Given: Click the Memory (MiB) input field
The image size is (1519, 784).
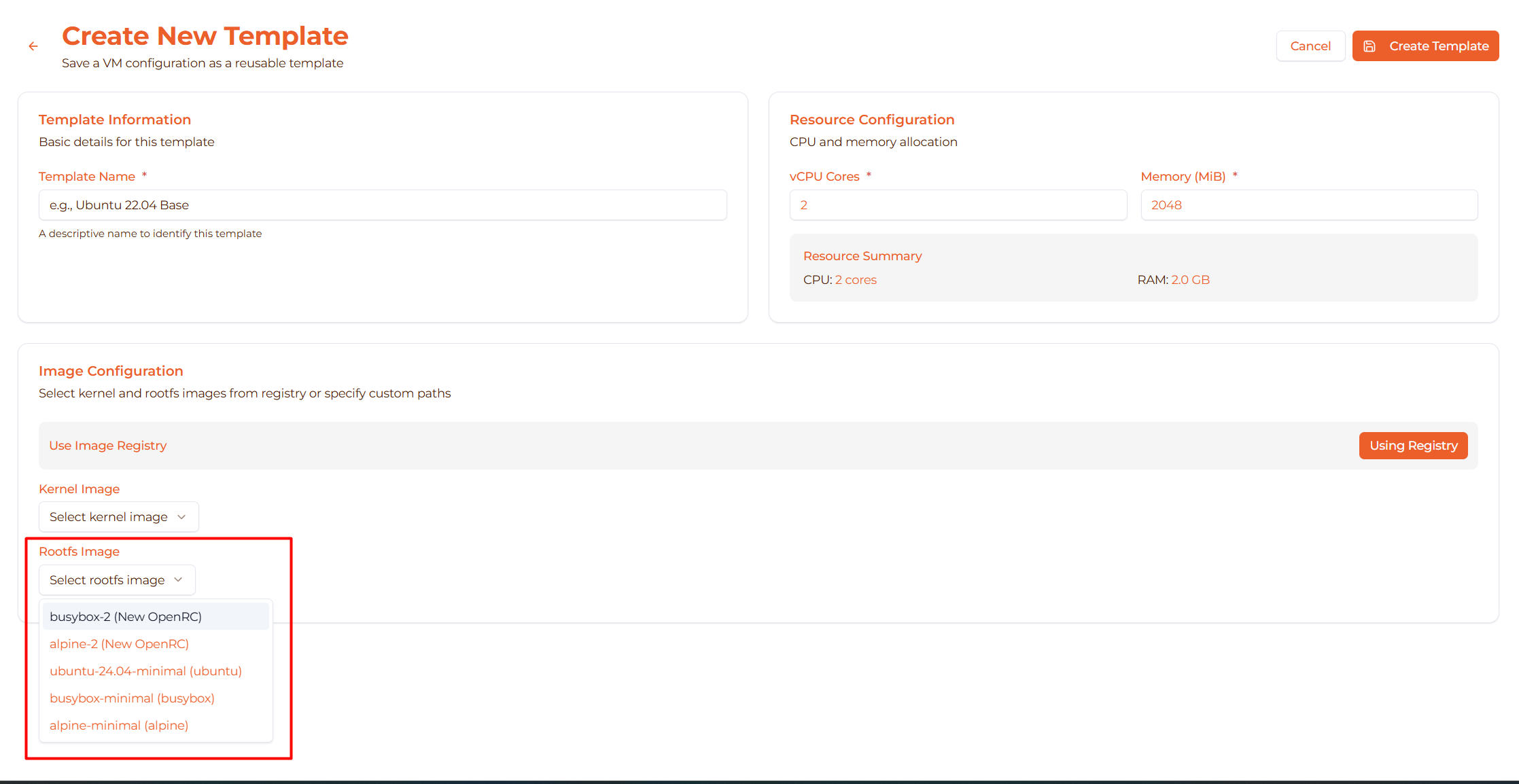Looking at the screenshot, I should [x=1308, y=205].
